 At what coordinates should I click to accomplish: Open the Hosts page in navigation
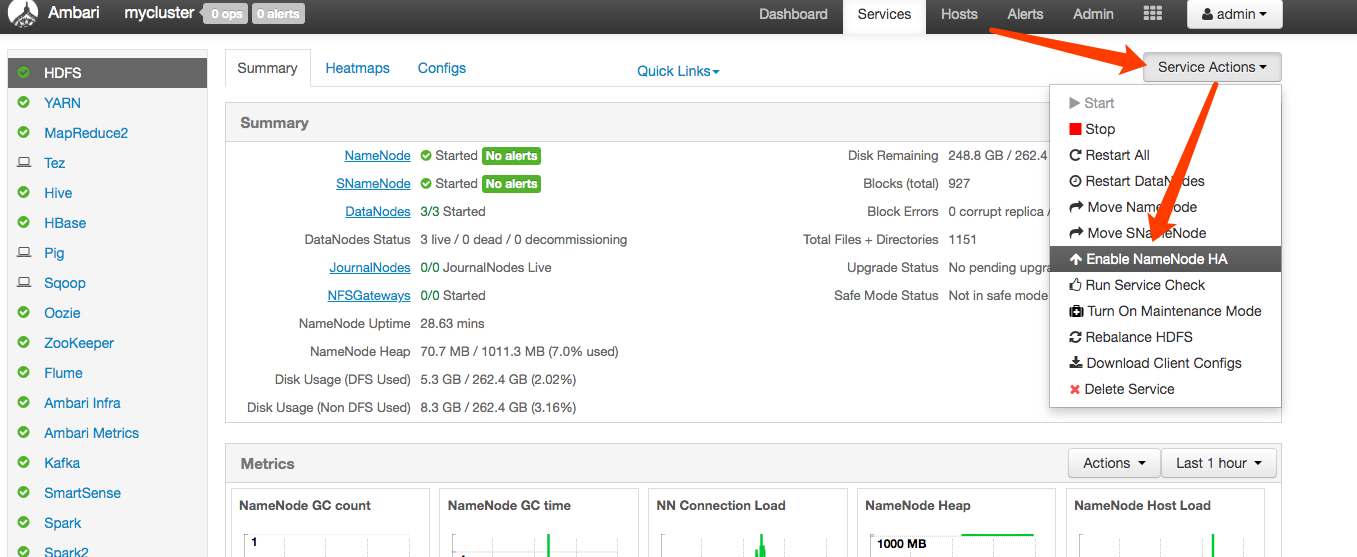[959, 14]
